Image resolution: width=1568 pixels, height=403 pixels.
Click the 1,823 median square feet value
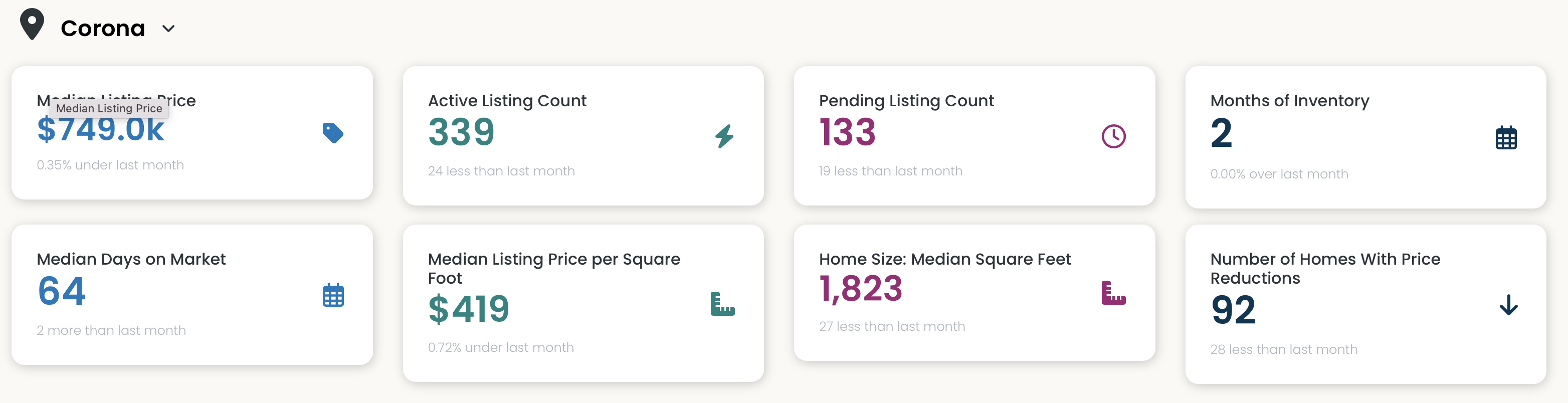coord(860,289)
